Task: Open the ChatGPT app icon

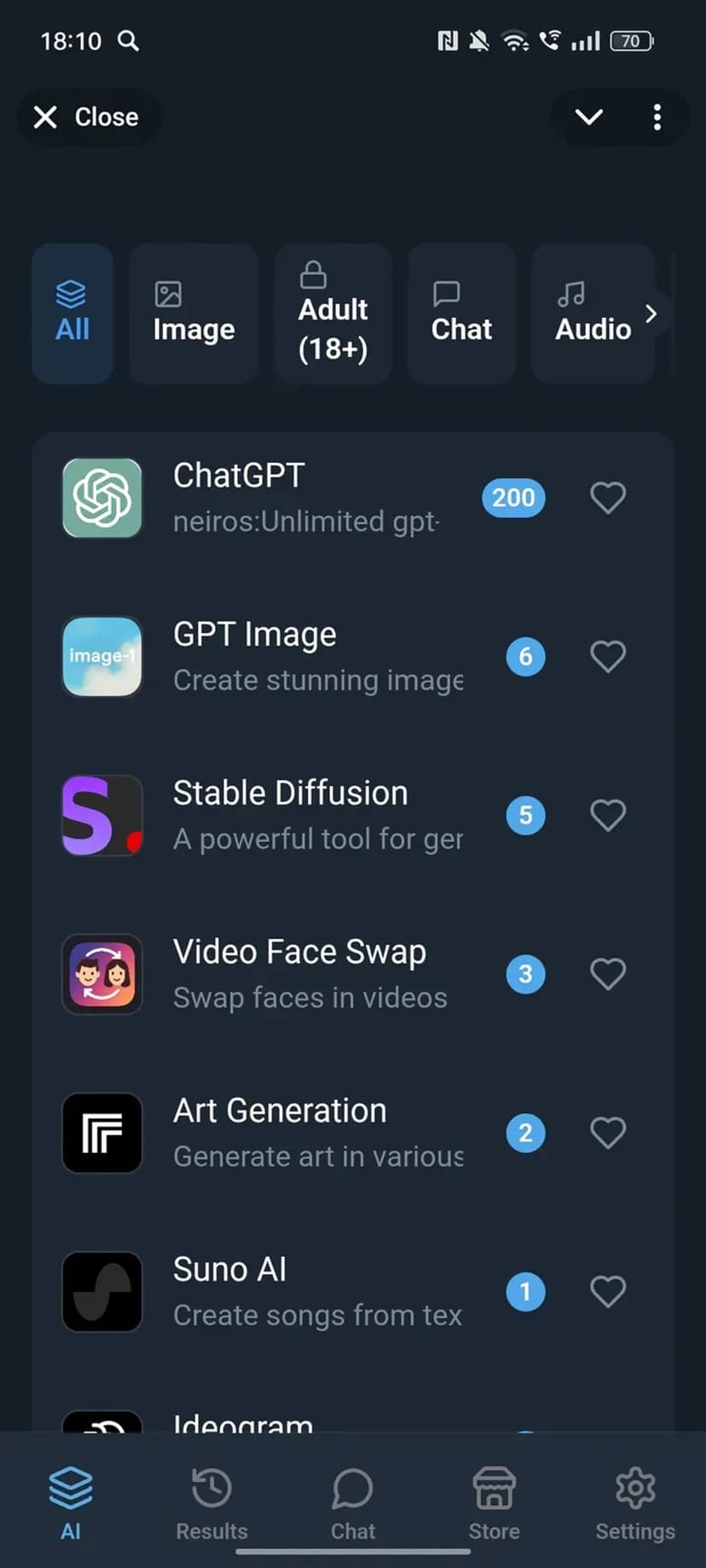Action: 102,498
